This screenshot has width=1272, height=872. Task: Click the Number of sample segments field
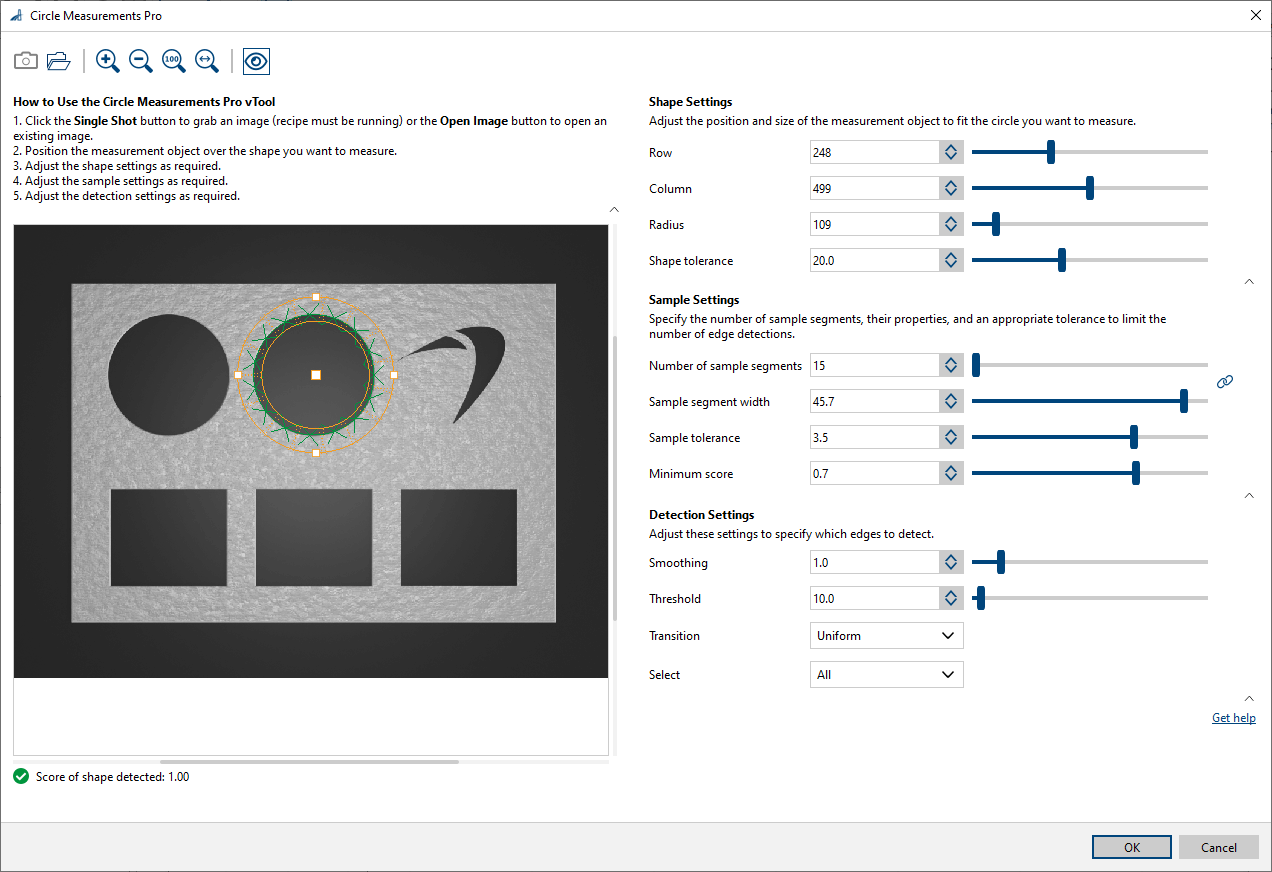(x=873, y=366)
